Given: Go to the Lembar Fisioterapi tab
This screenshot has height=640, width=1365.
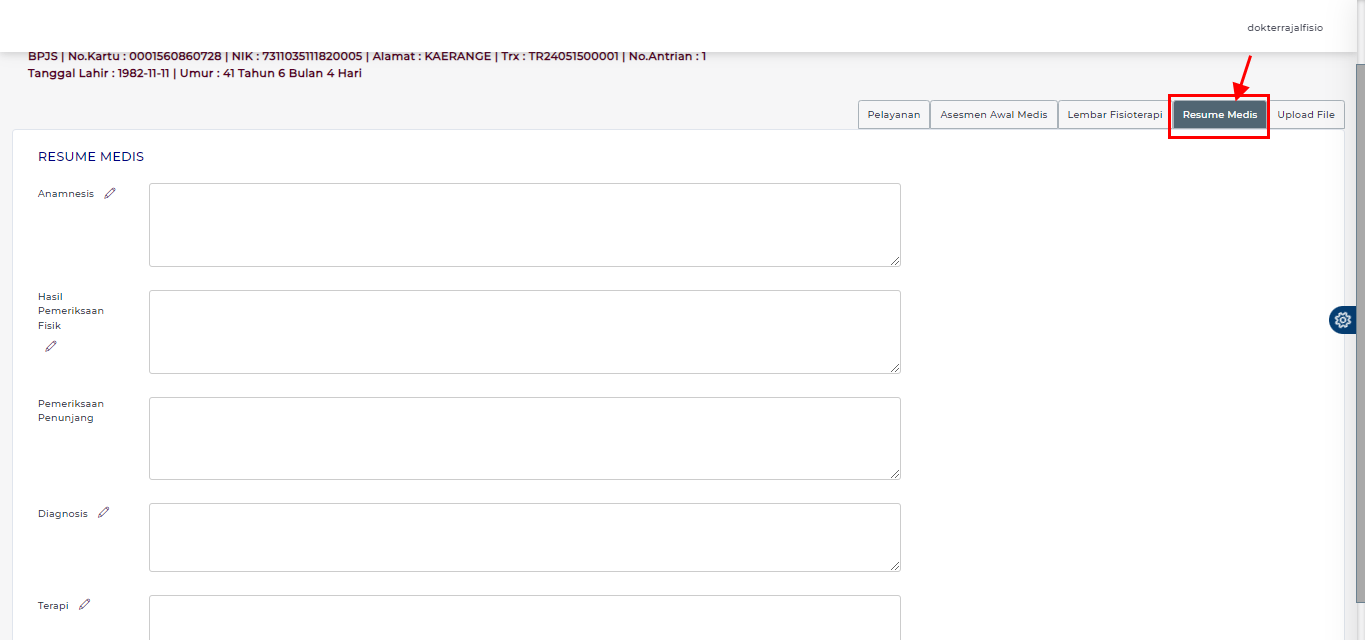Looking at the screenshot, I should (1114, 115).
